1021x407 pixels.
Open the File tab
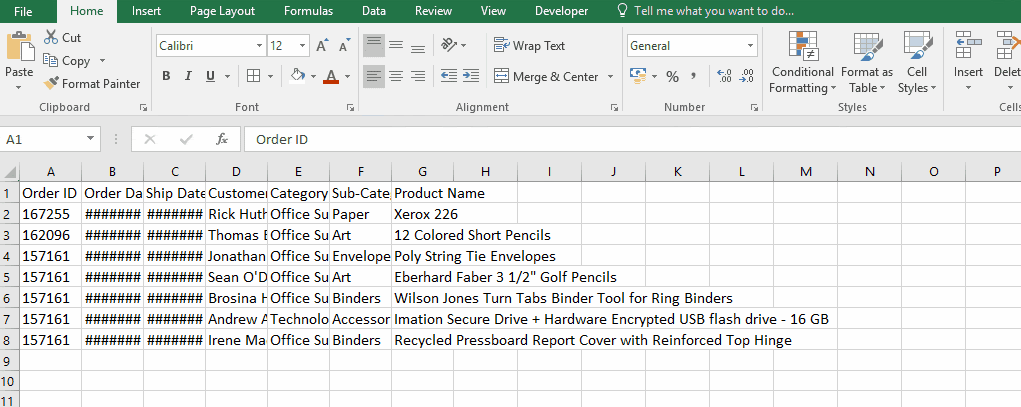[x=23, y=11]
